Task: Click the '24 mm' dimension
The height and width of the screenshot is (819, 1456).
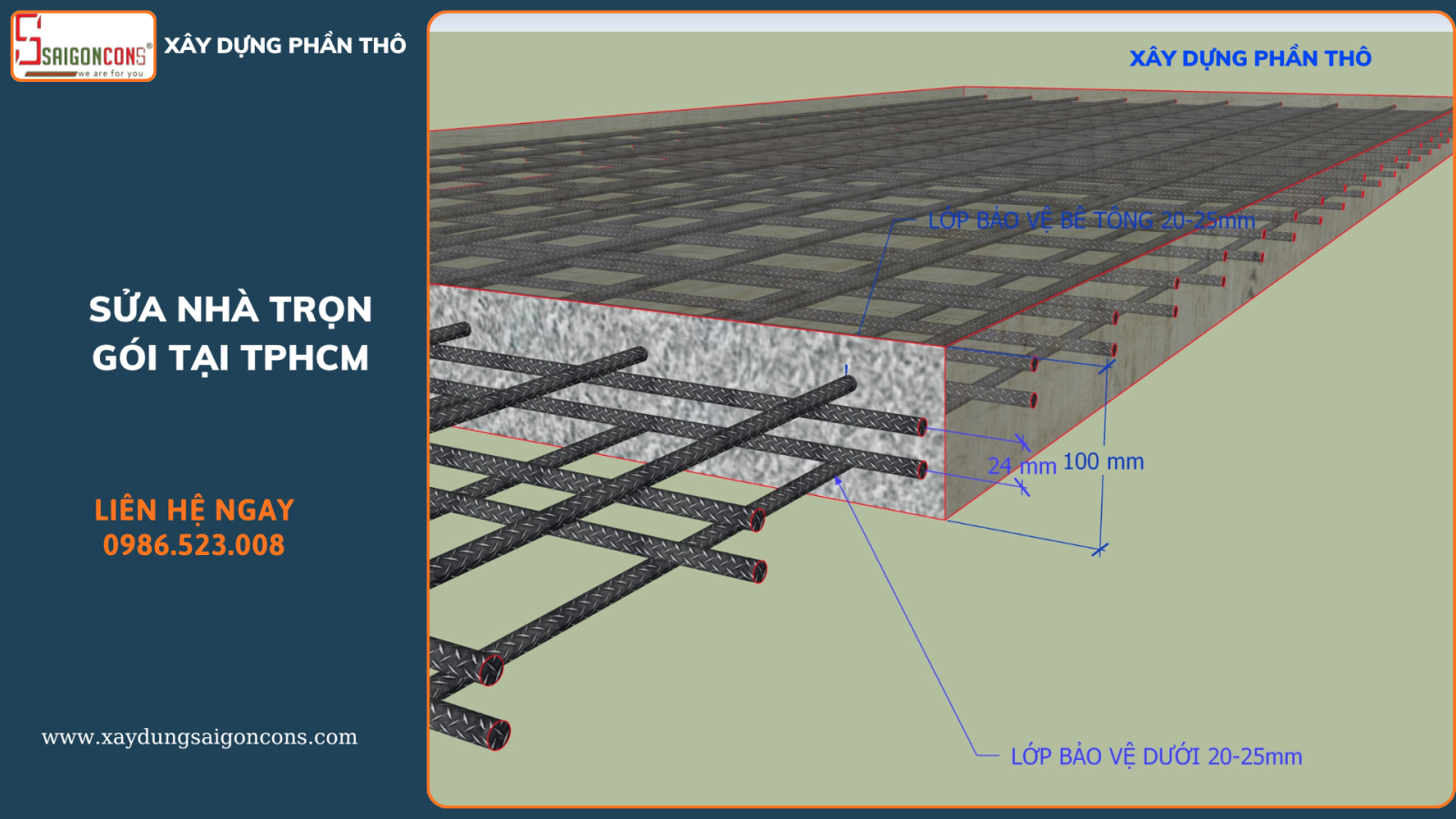Action: click(1022, 466)
